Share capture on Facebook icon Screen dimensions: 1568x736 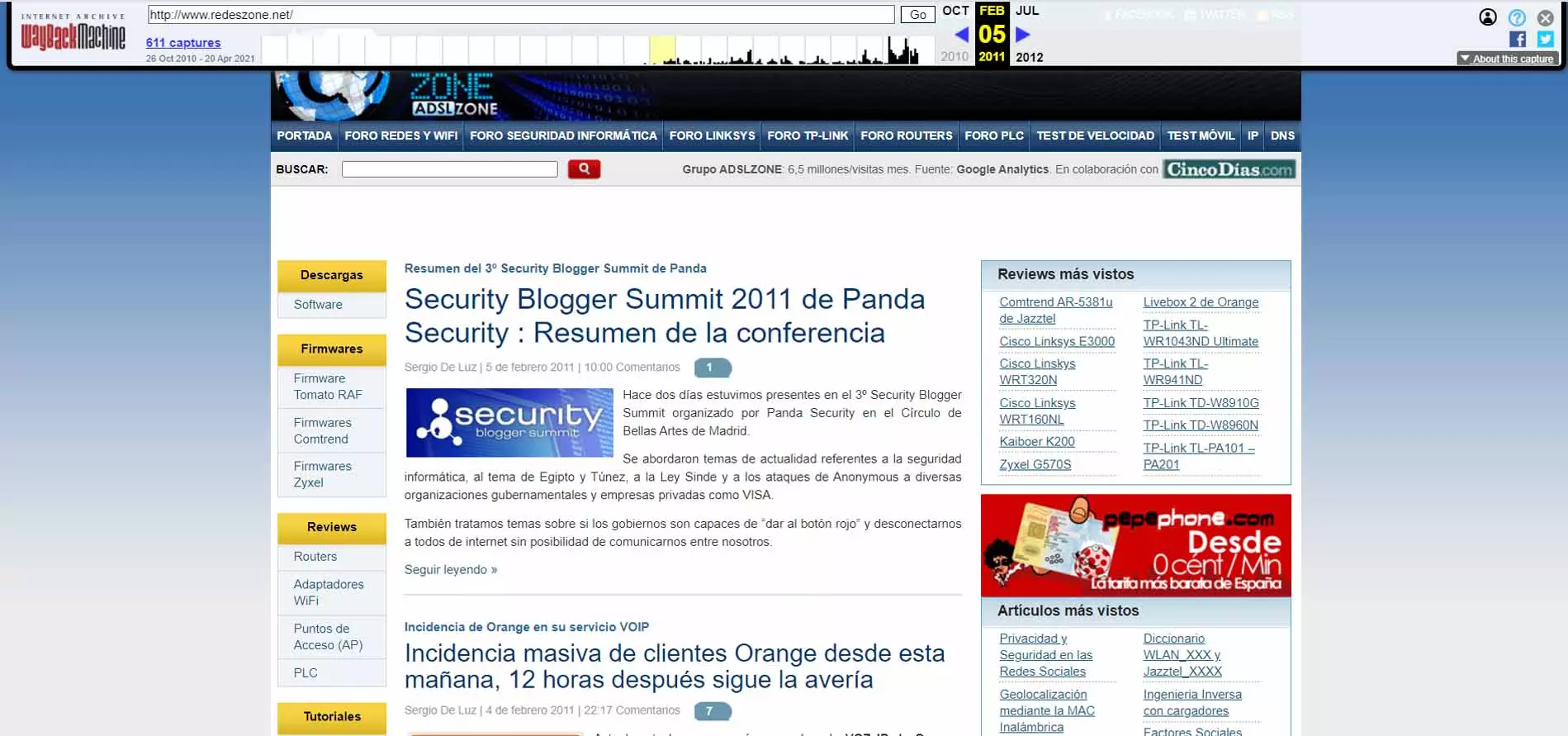pos(1518,39)
